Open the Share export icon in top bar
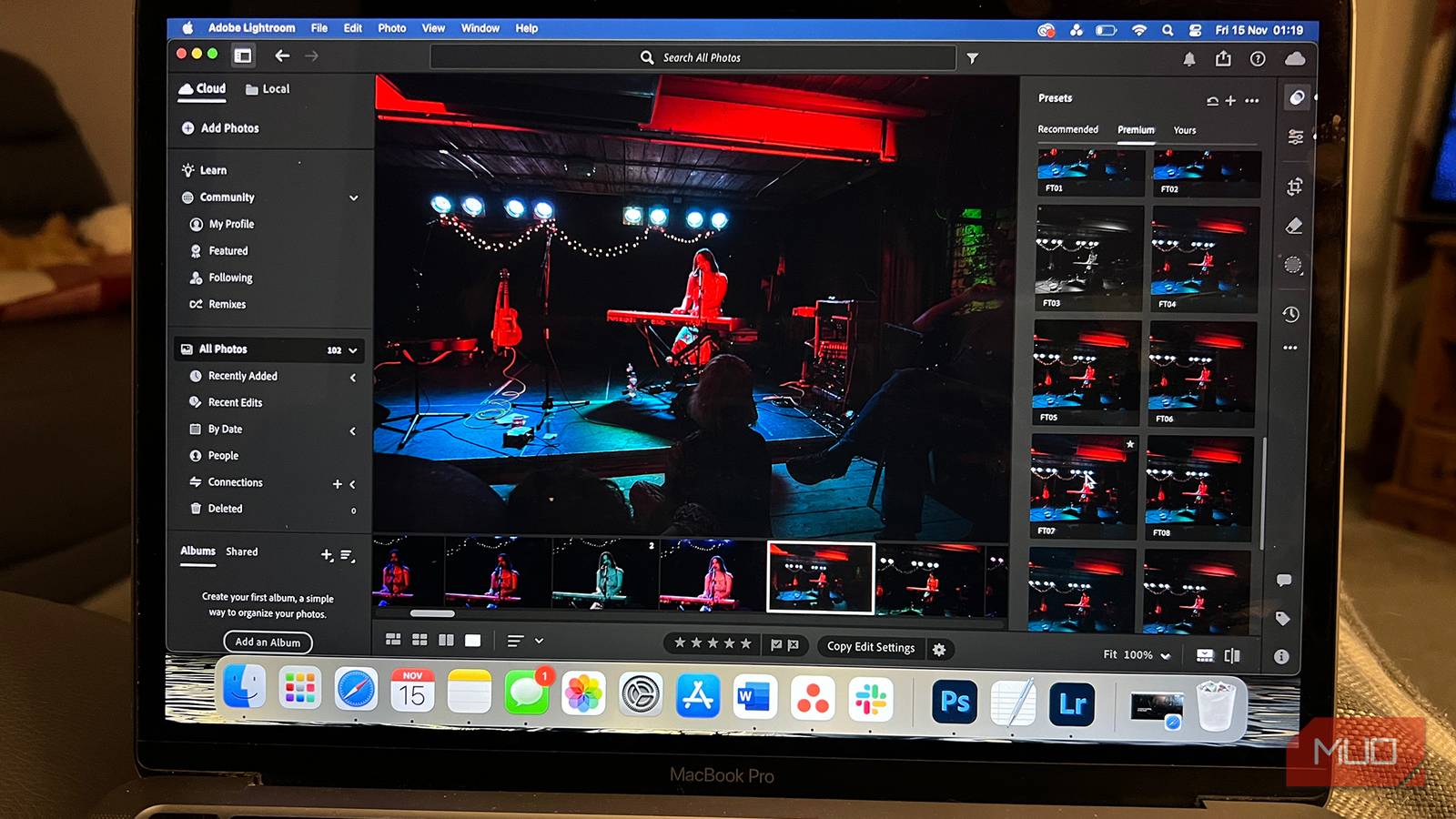This screenshot has height=819, width=1456. tap(1223, 59)
